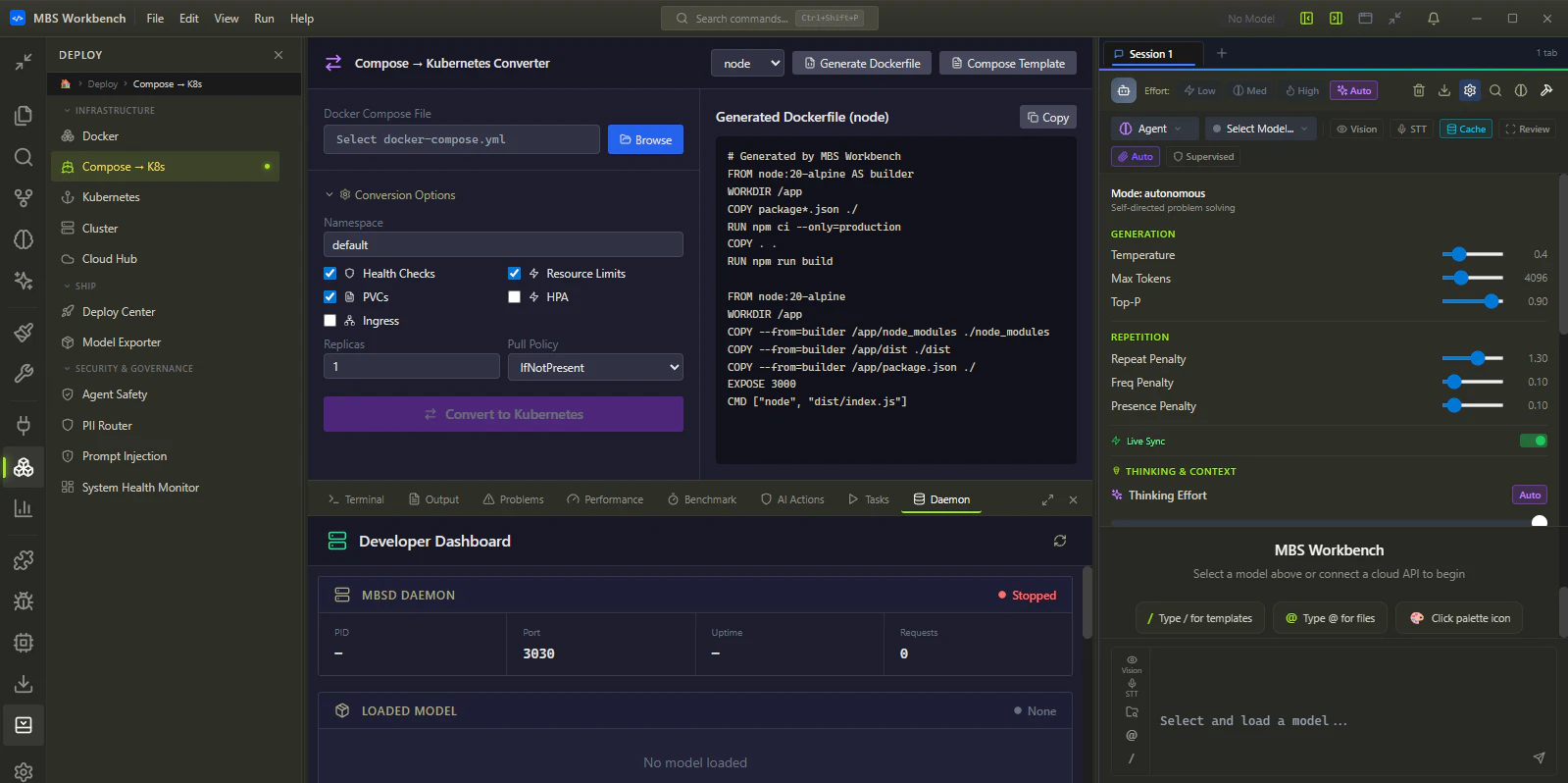Click the search icon in the session toolbar
This screenshot has width=1568, height=783.
click(1494, 90)
